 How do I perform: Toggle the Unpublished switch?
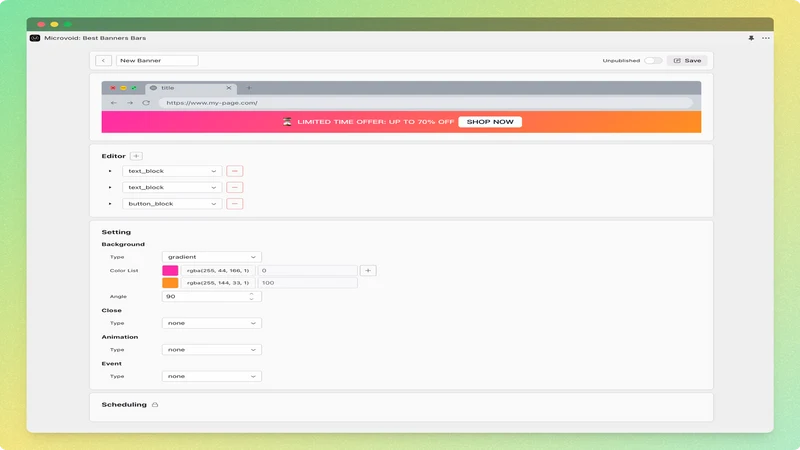(x=653, y=61)
